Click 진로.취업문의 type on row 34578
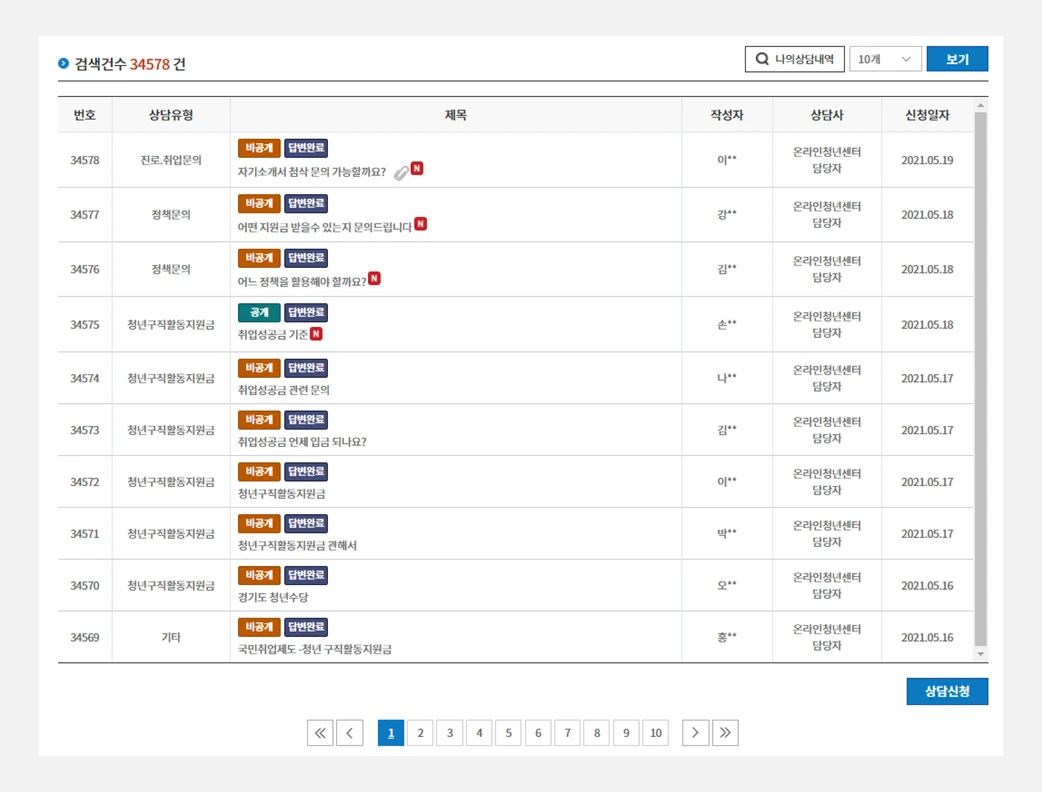Viewport: 1042px width, 792px height. click(x=171, y=160)
